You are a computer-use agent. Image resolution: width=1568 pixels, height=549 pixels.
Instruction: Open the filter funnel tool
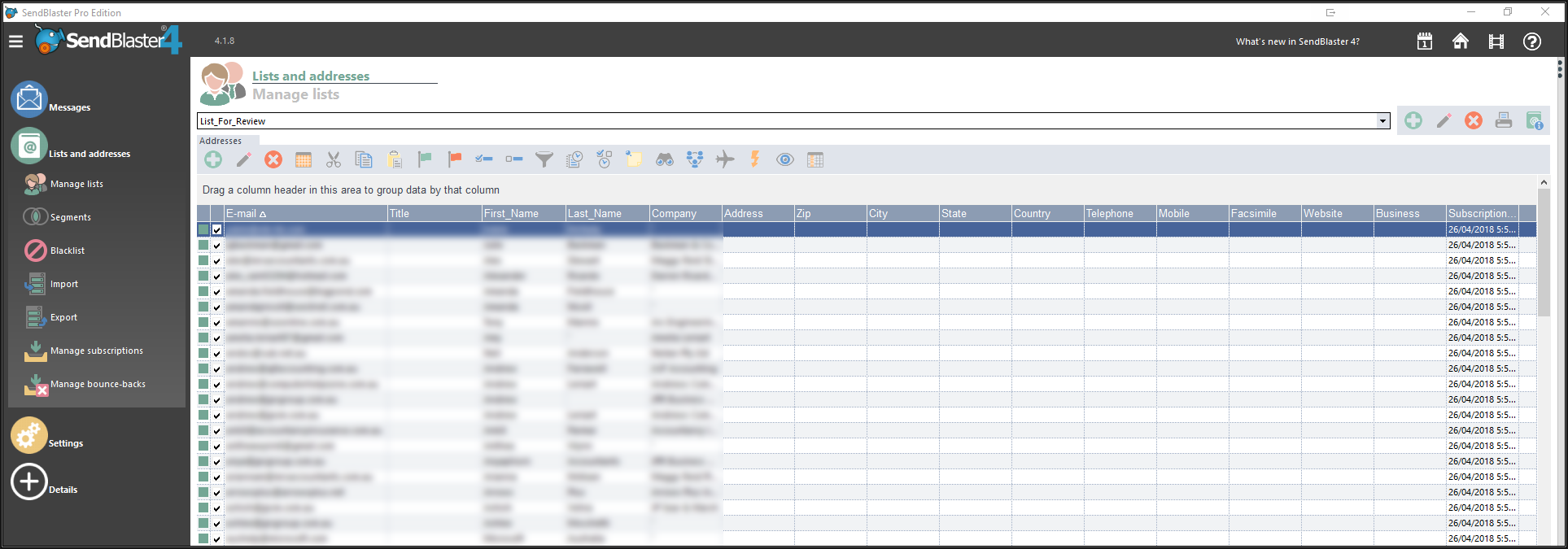(x=544, y=159)
